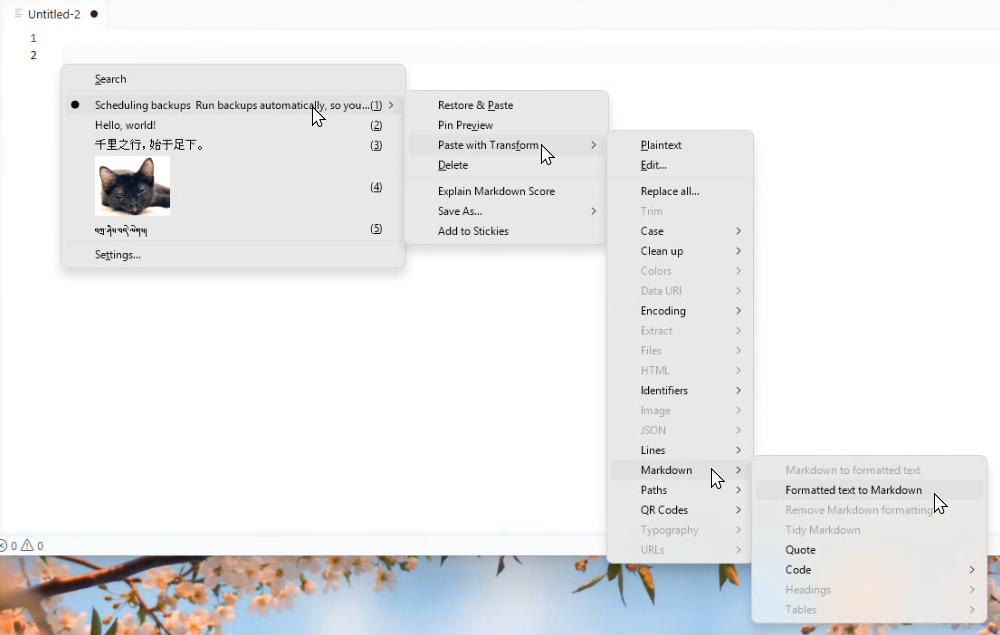Image resolution: width=1000 pixels, height=635 pixels.
Task: Expand Paste with Transform submenu
Action: (x=506, y=145)
